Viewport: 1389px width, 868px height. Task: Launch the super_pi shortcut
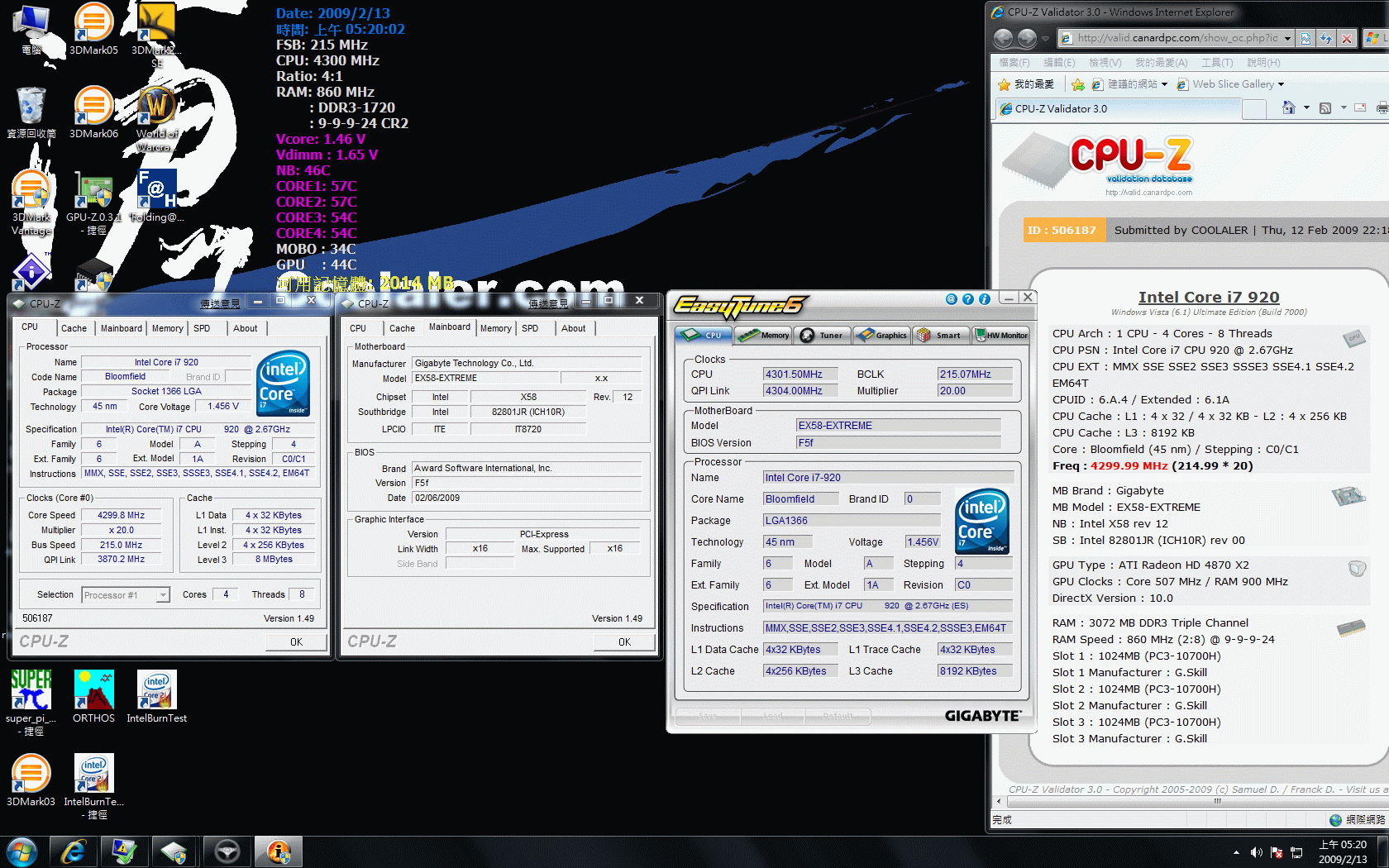[31, 703]
